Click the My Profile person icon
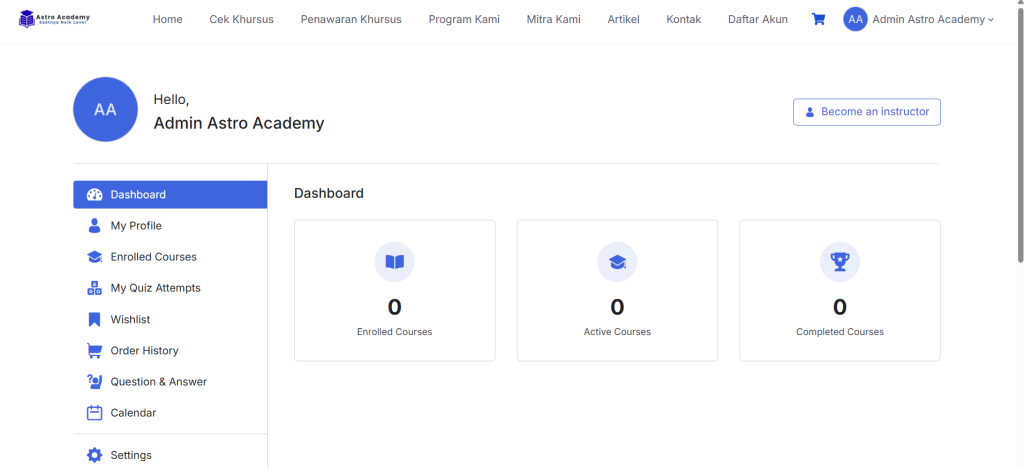Image resolution: width=1024 pixels, height=468 pixels. [94, 226]
